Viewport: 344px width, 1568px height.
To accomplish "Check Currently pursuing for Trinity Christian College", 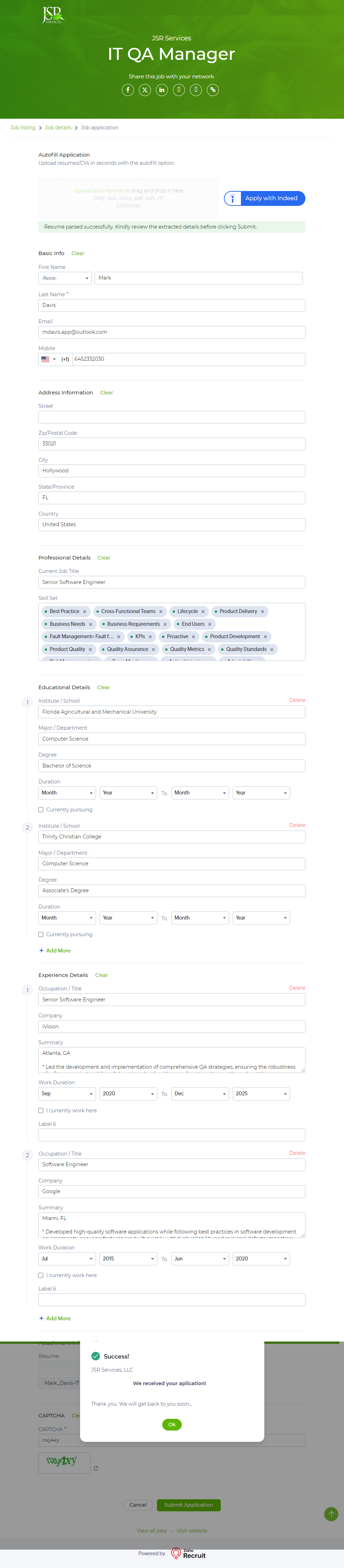I will tap(41, 934).
